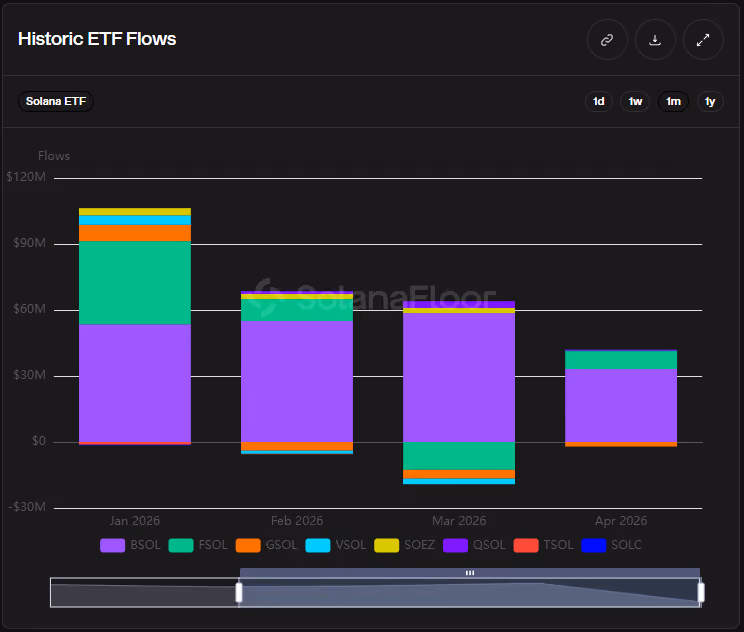This screenshot has height=632, width=744.
Task: Toggle VSOL series in legend
Action: 336,545
